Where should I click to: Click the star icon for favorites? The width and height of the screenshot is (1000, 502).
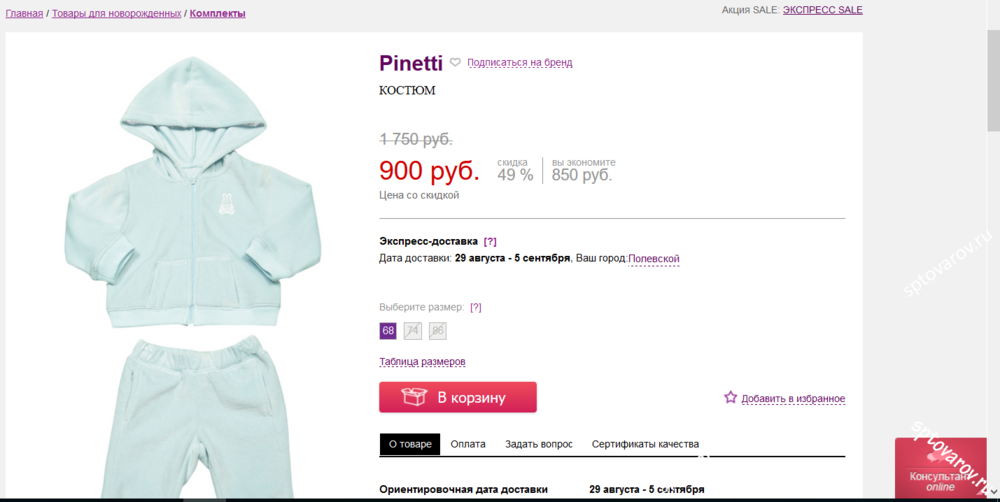point(730,397)
